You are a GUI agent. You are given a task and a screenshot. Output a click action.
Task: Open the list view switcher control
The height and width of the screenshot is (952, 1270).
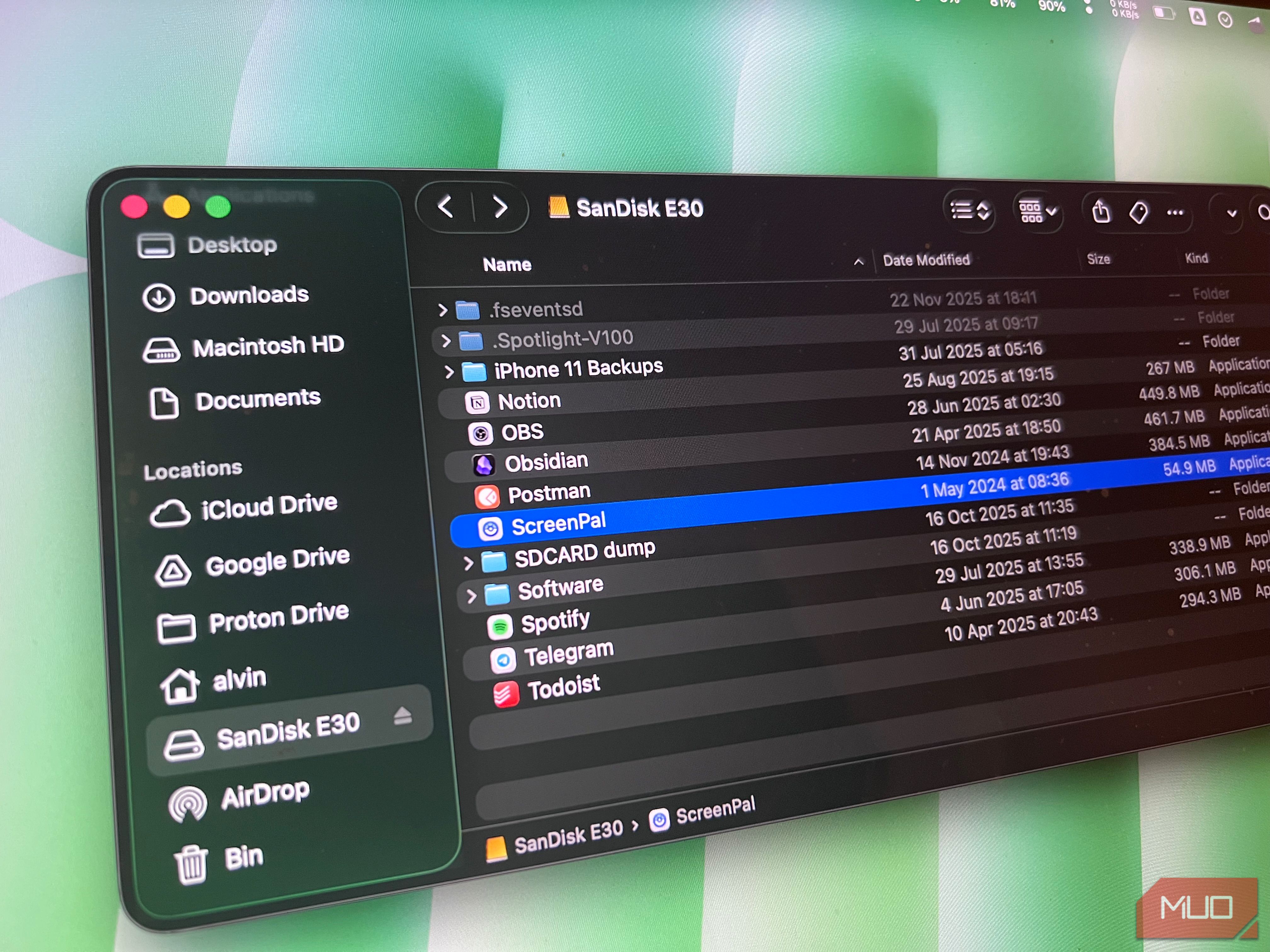pos(970,211)
